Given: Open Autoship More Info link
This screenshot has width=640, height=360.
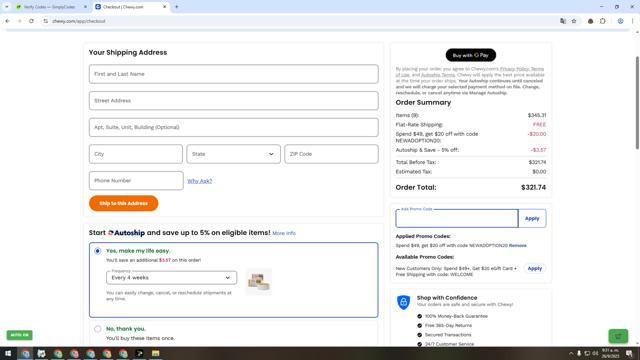Looking at the screenshot, I should 284,233.
